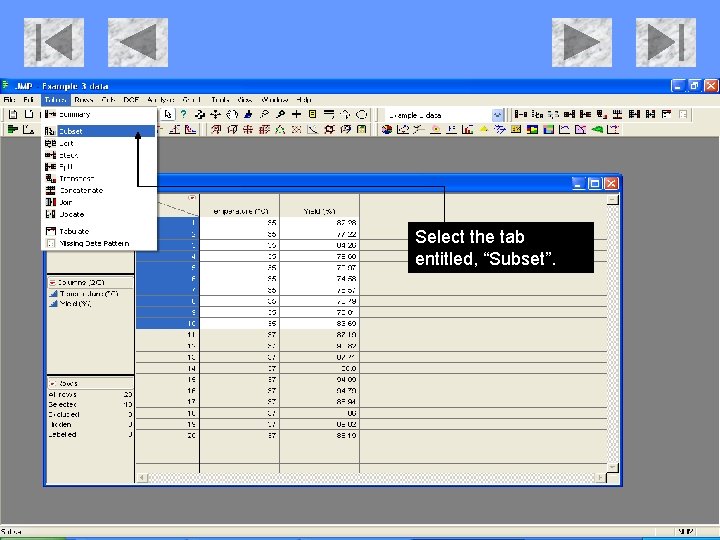This screenshot has height=540, width=720.
Task: Choose Tabulate from the Tables menu
Action: coord(99,231)
